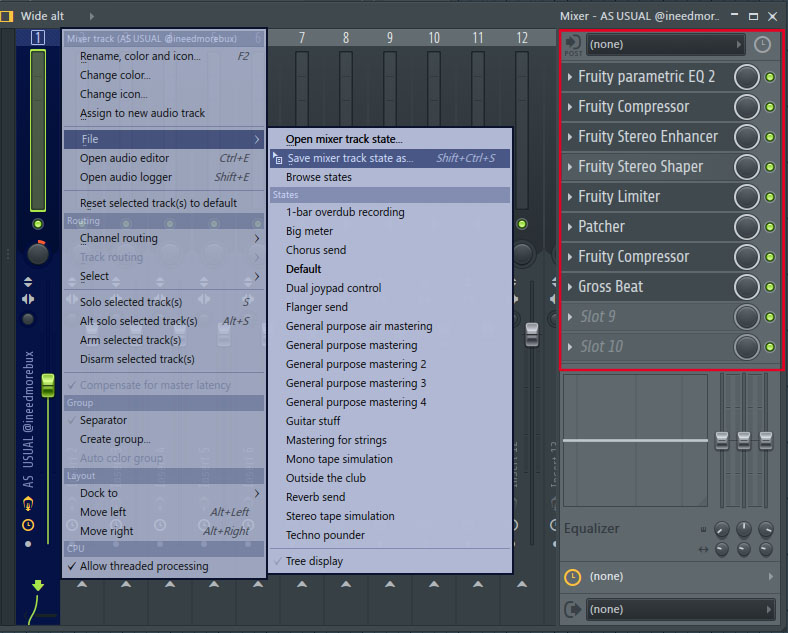
Task: Toggle Fruity Limiter enable light
Action: point(770,197)
